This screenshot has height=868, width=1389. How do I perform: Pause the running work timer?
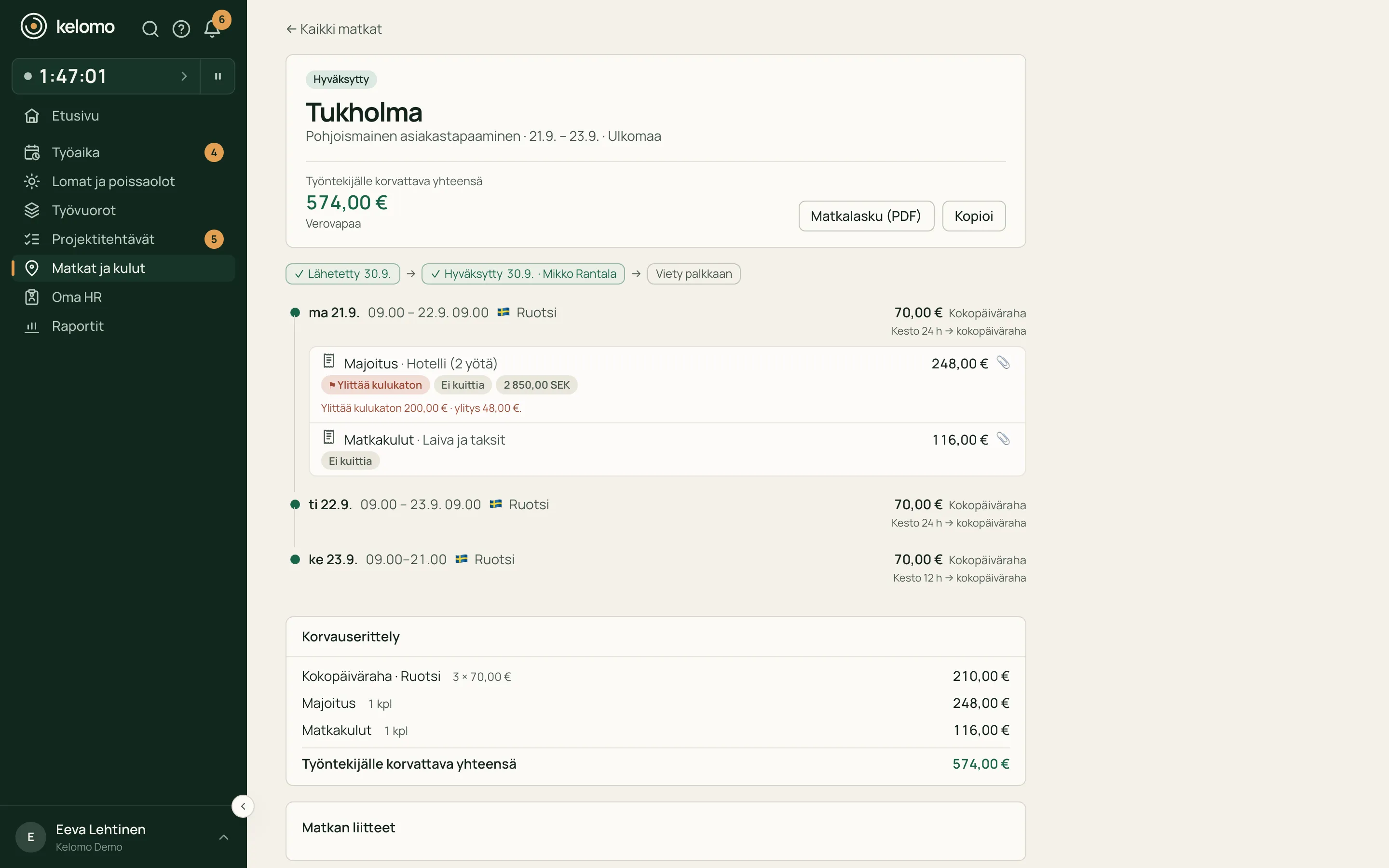click(x=218, y=76)
